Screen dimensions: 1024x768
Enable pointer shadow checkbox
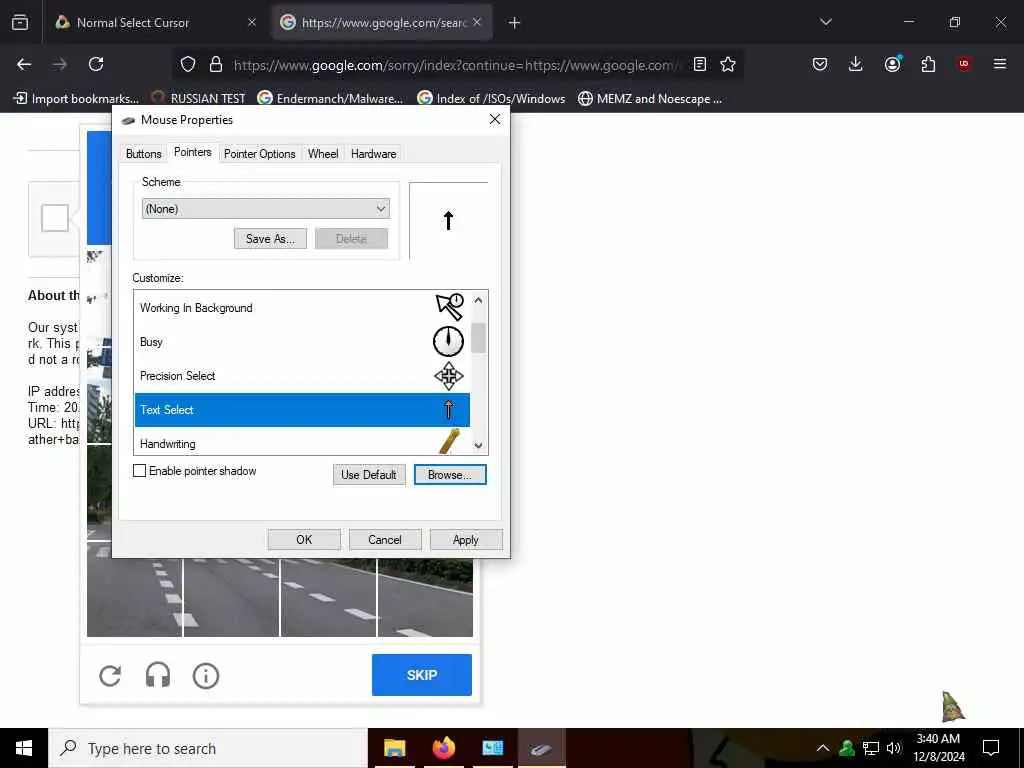[x=139, y=471]
